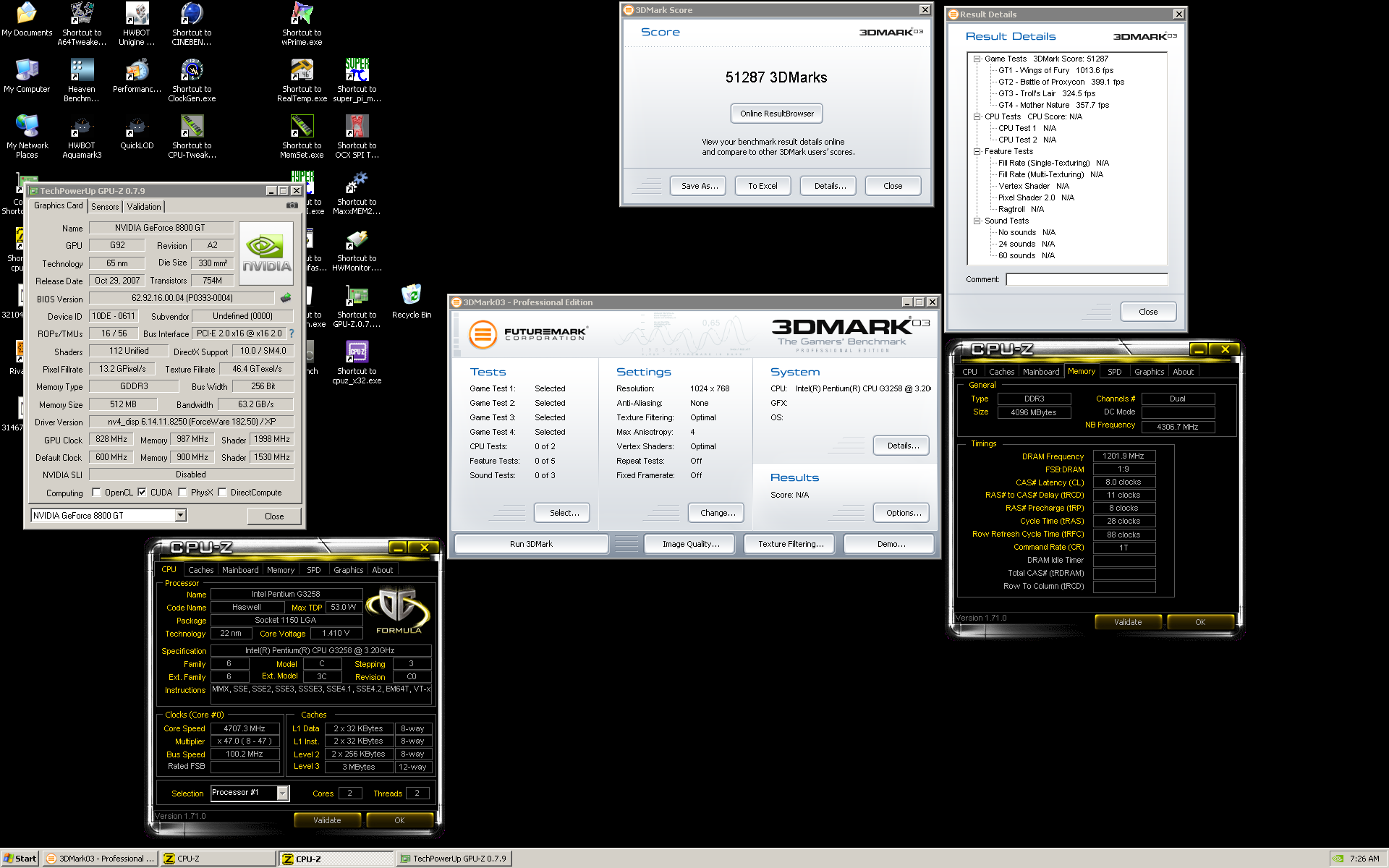Open Shortcut to cpuz_x32.exe icon
The height and width of the screenshot is (868, 1389).
[357, 362]
